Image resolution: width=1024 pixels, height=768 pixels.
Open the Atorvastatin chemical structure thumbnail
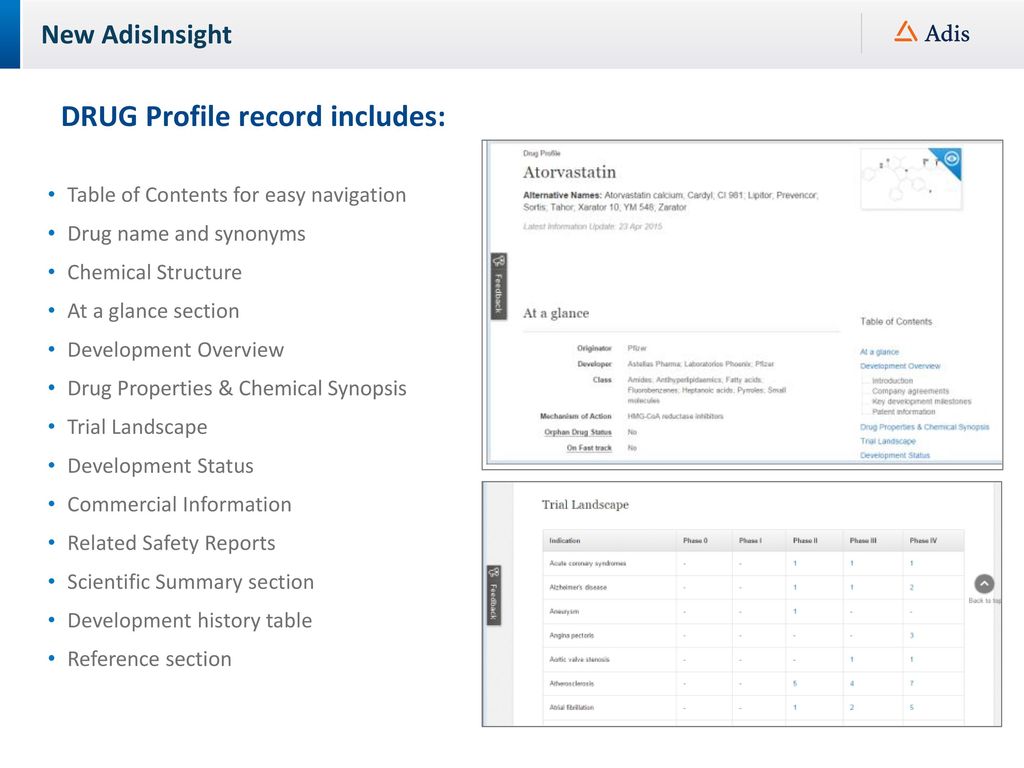tap(910, 178)
